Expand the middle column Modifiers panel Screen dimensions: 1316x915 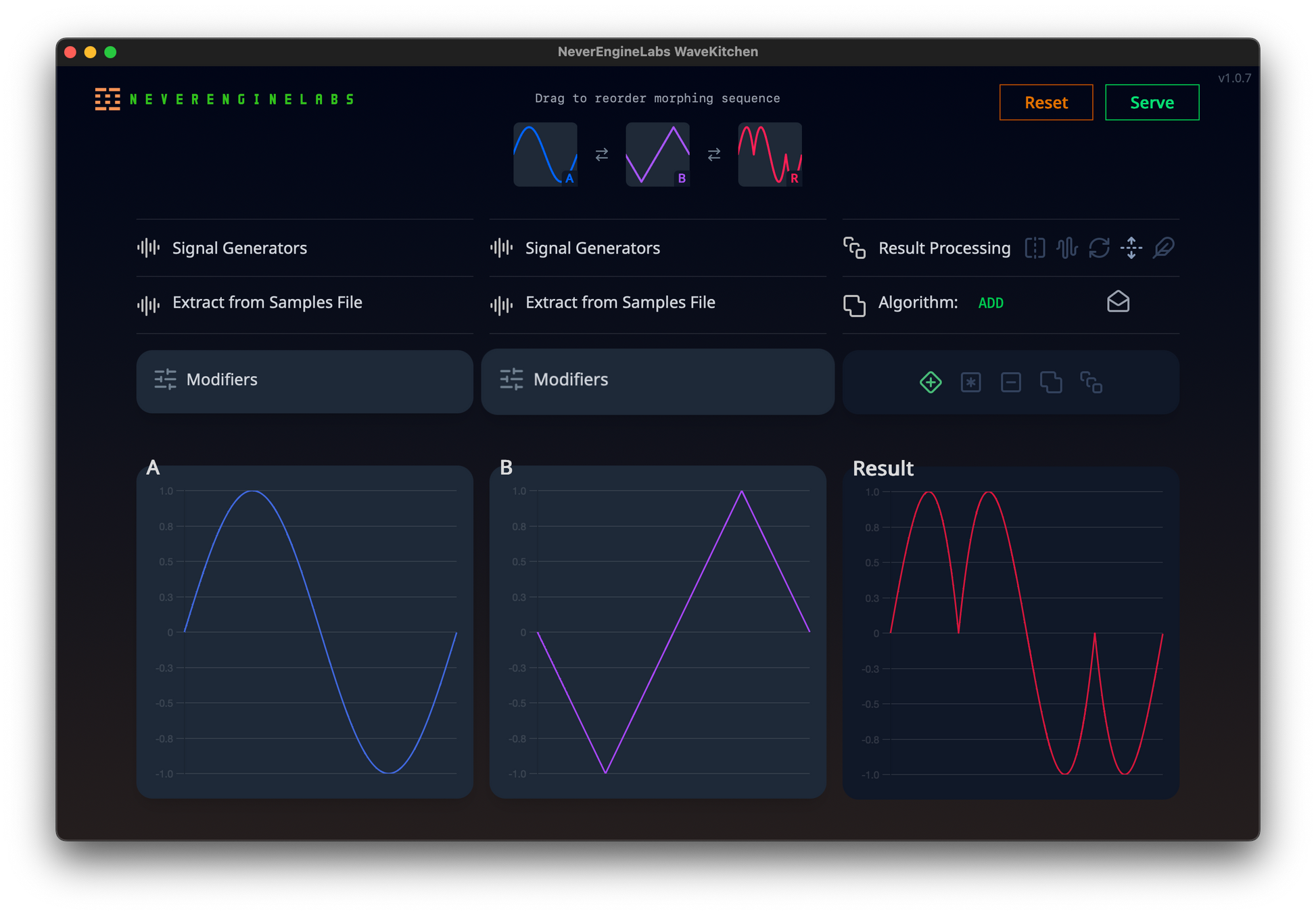[657, 380]
